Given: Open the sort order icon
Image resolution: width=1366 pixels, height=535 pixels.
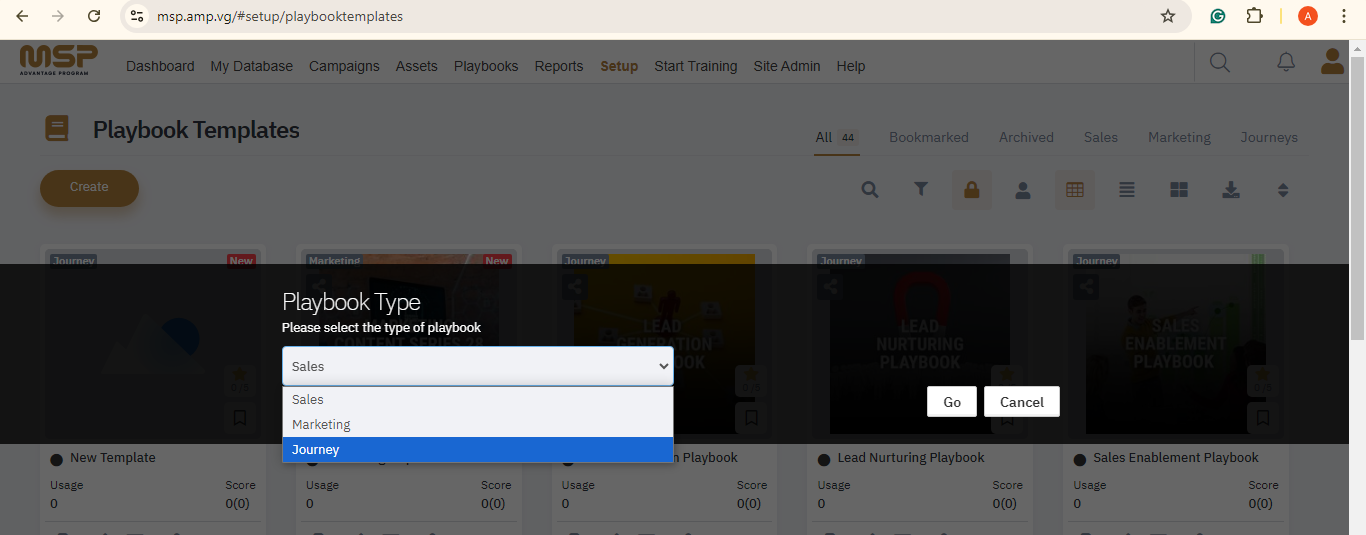Looking at the screenshot, I should [1284, 190].
